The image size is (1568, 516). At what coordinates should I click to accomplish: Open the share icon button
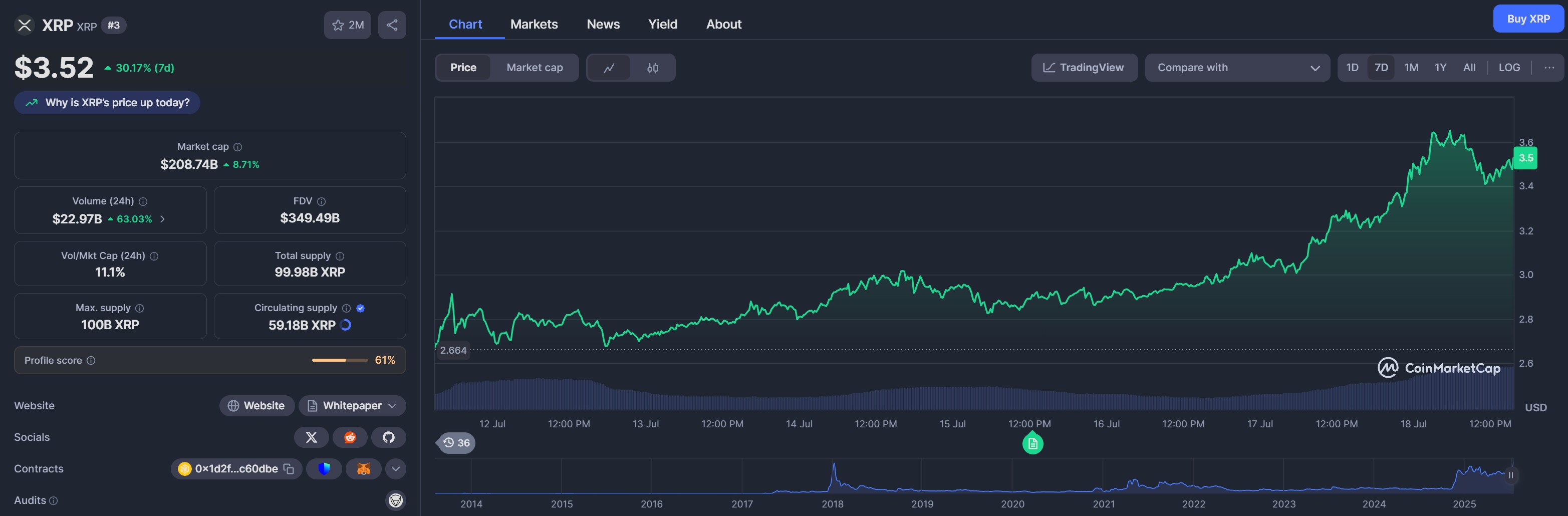(392, 25)
